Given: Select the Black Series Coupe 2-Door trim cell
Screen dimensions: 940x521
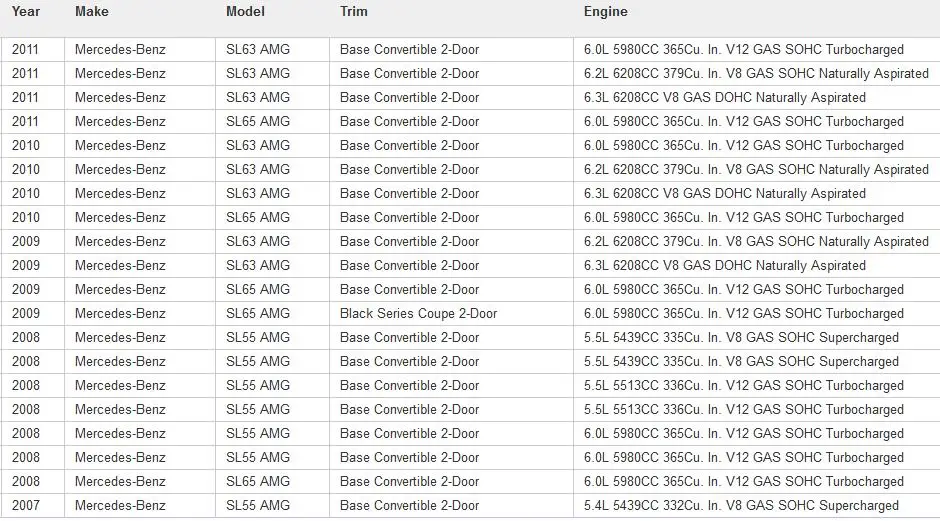Looking at the screenshot, I should [x=451, y=314].
